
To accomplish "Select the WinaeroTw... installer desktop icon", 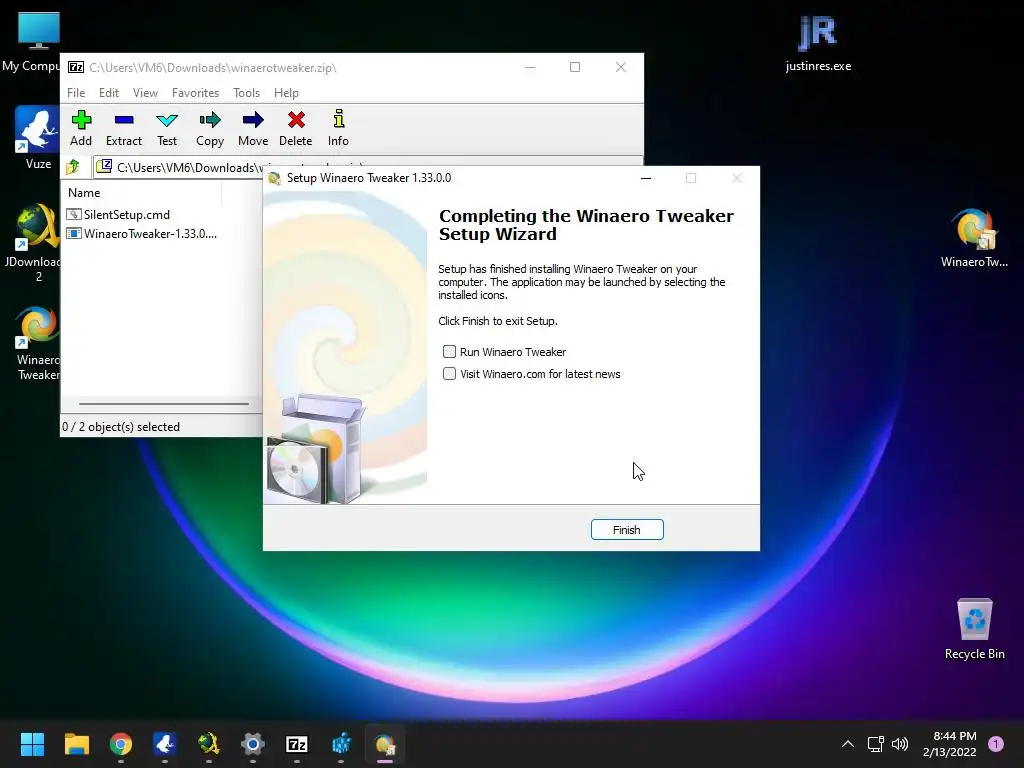I will tap(974, 238).
